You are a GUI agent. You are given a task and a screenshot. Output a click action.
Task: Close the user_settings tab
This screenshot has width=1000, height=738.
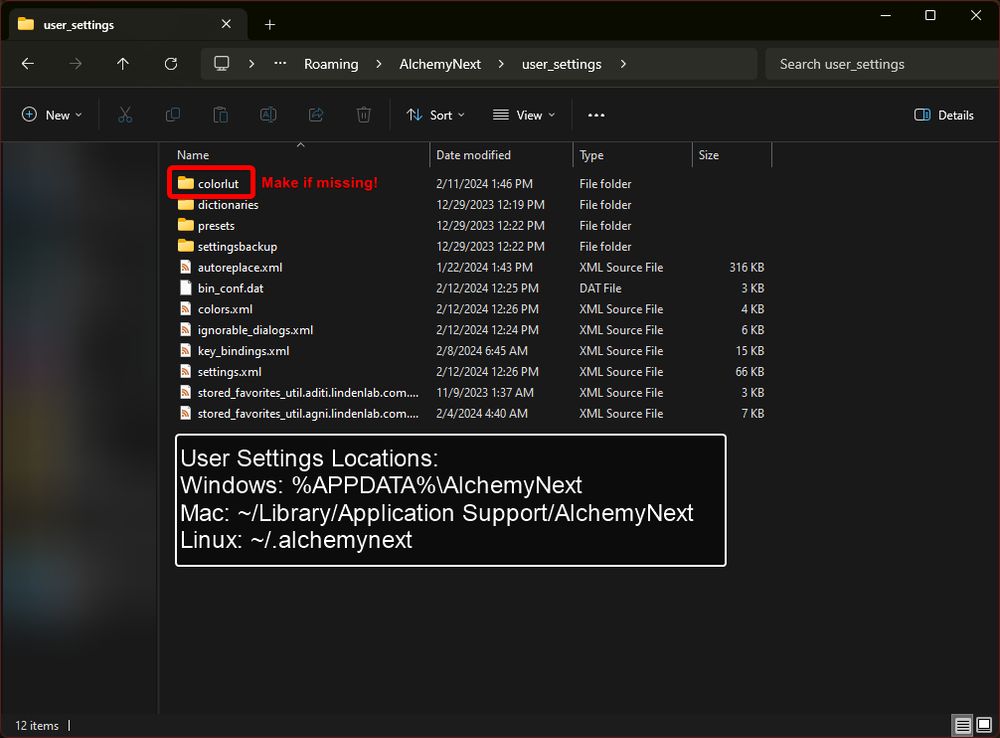(x=226, y=24)
